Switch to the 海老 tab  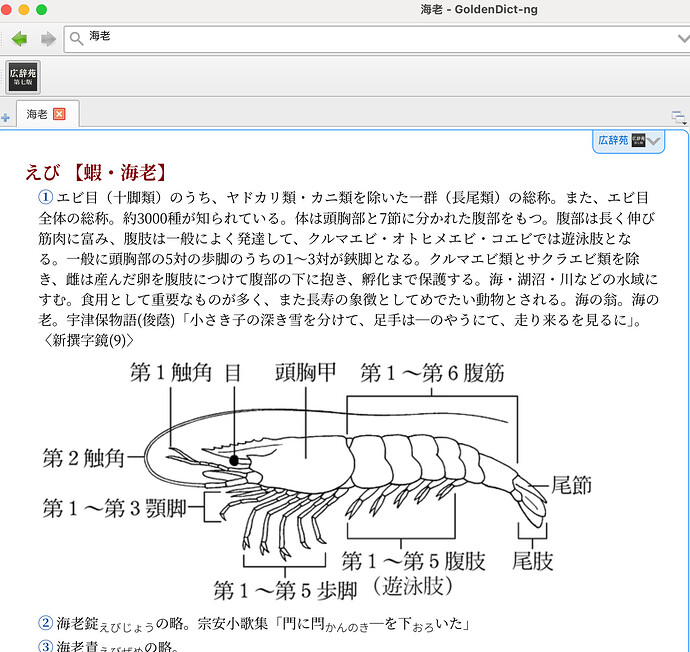48,114
